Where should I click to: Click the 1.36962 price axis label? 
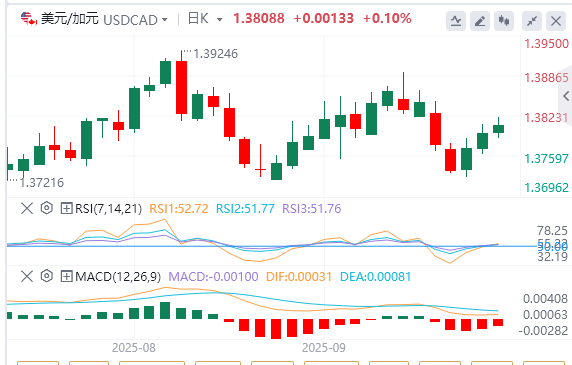546,188
